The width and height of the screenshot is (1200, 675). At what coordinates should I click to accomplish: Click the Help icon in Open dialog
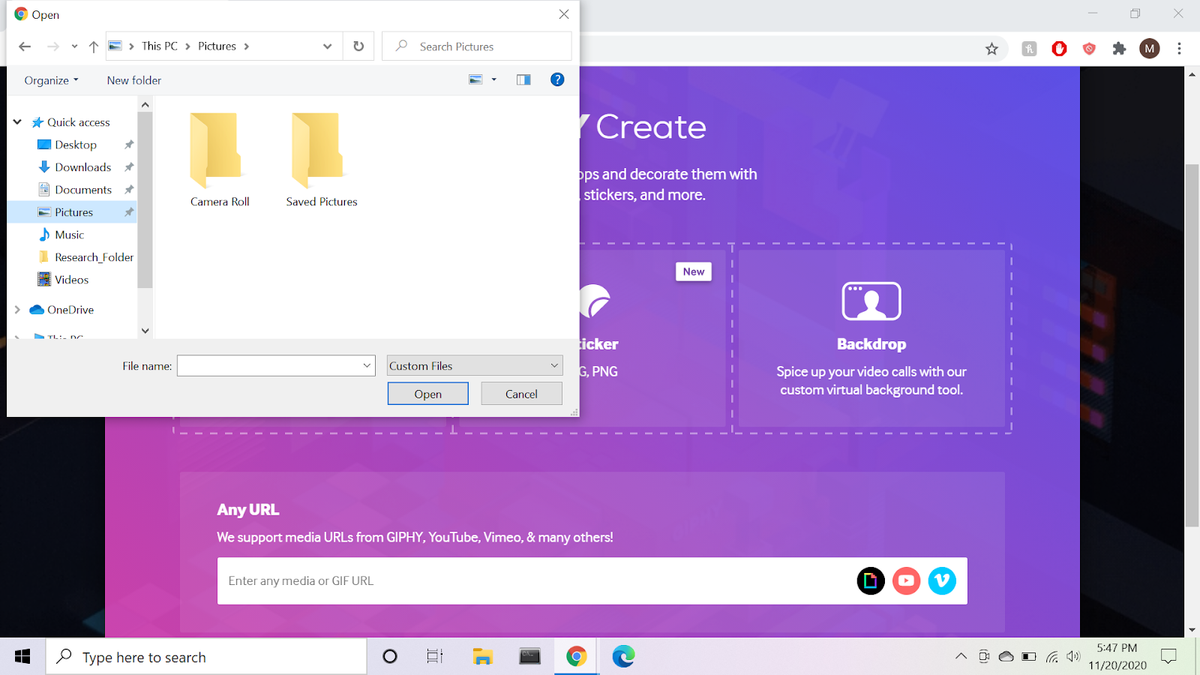click(x=557, y=79)
